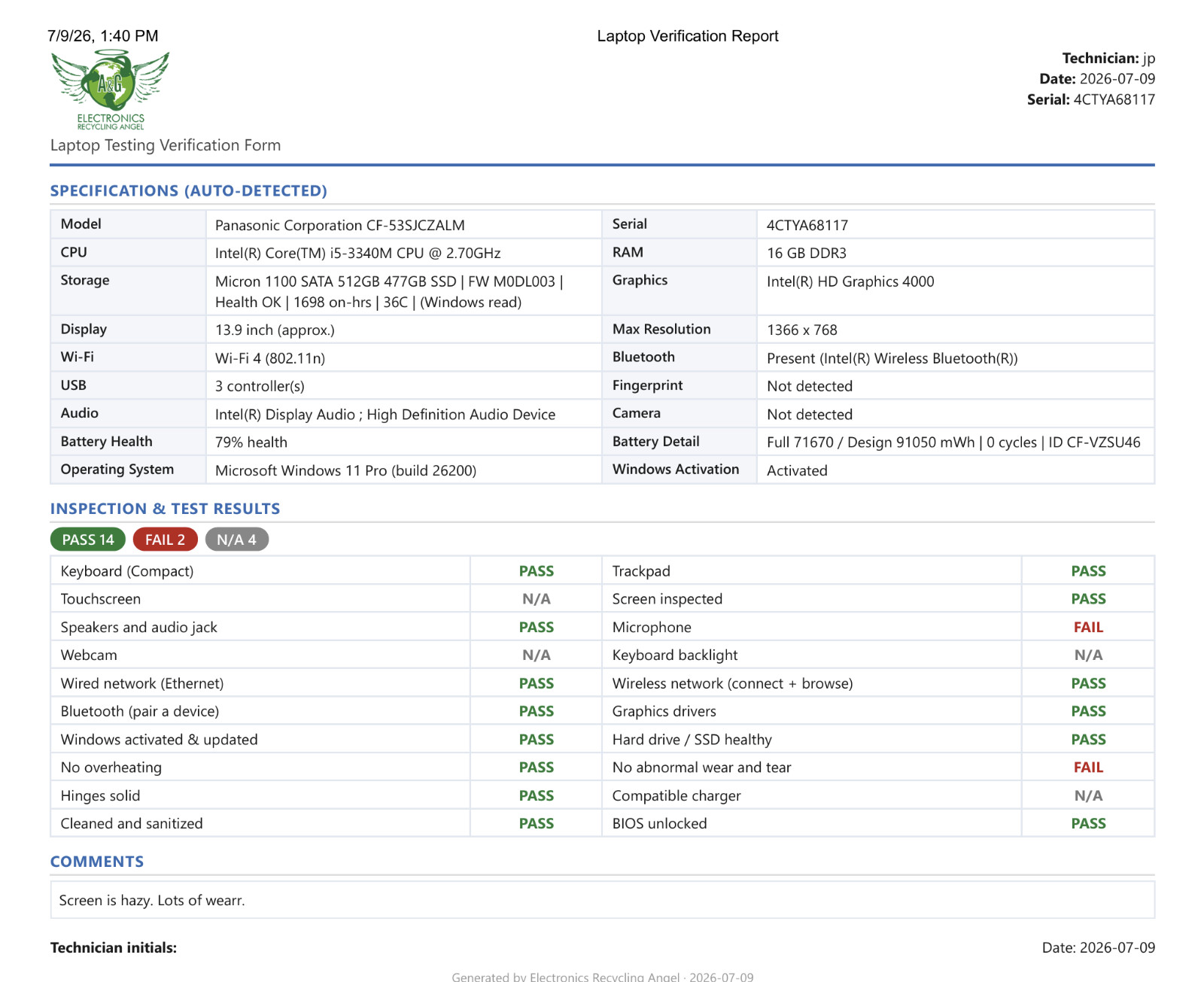
Task: Select the display value '13.9 inch (approx.)'
Action: tap(275, 330)
